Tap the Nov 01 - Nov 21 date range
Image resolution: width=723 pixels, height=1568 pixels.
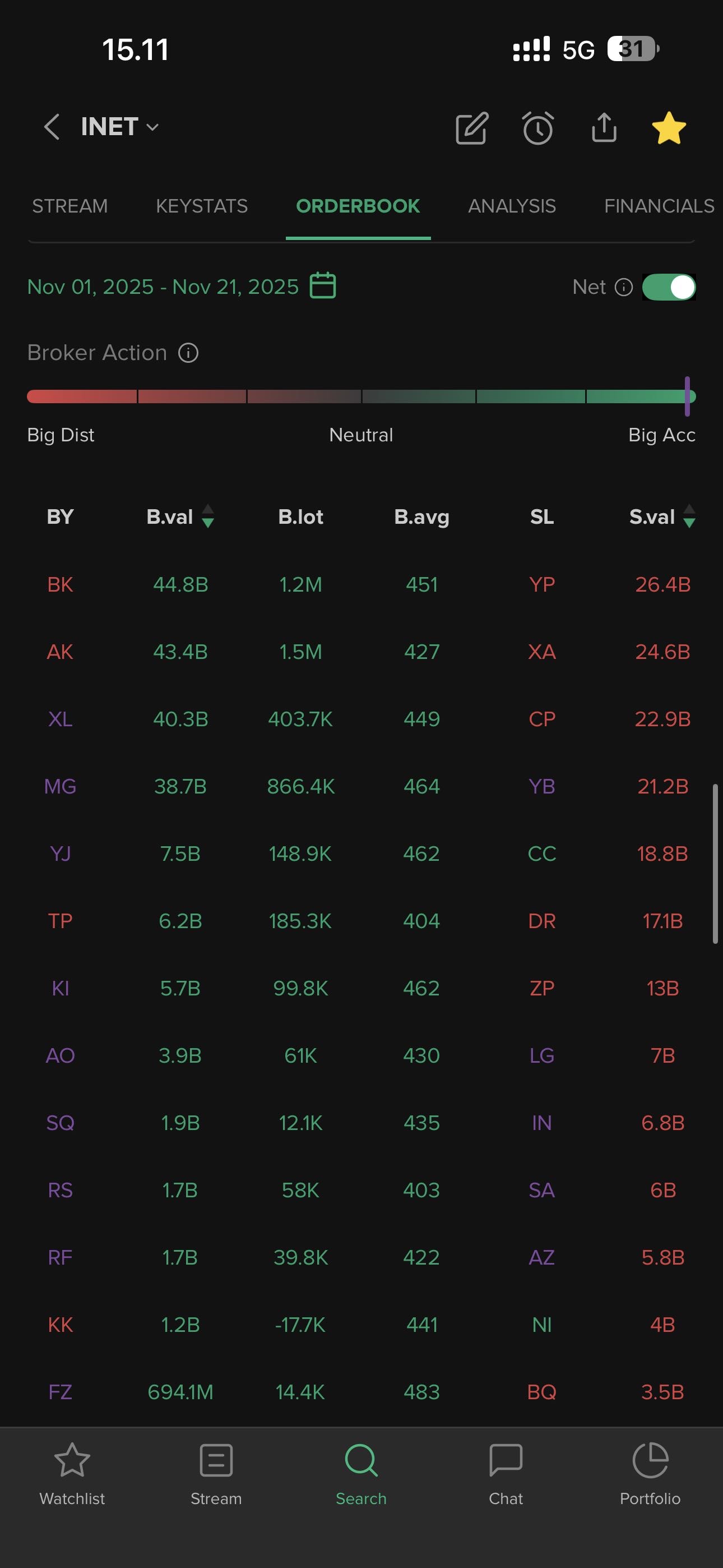pyautogui.click(x=163, y=287)
